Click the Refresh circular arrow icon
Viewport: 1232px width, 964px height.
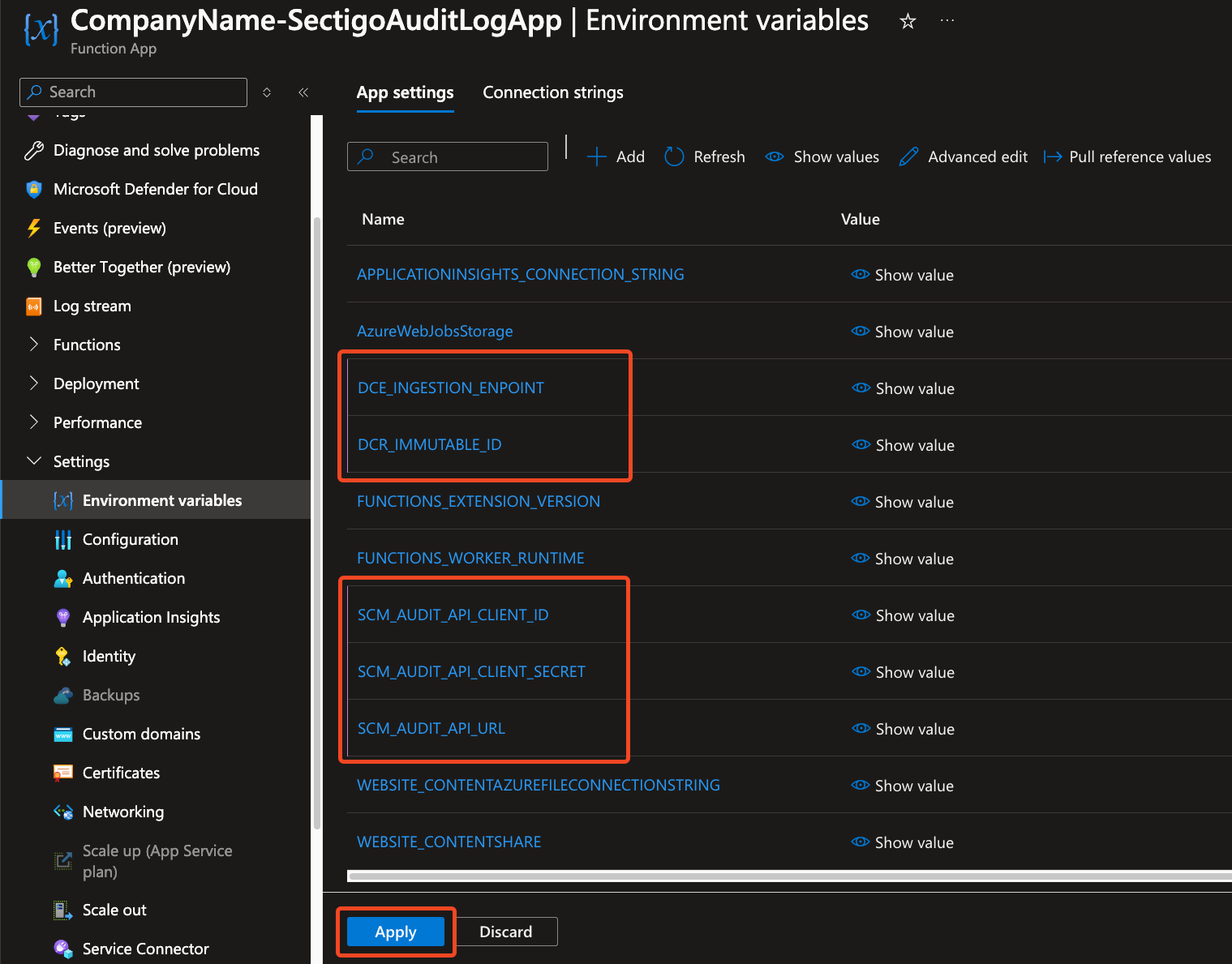click(674, 156)
